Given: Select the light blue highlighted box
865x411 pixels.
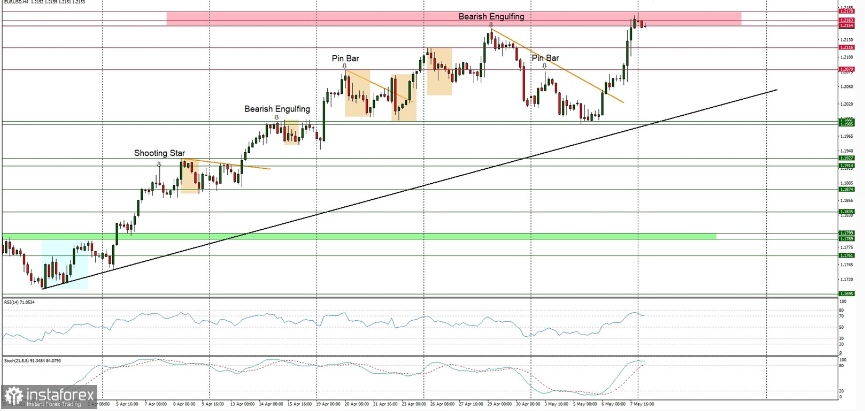Looking at the screenshot, I should [65, 264].
